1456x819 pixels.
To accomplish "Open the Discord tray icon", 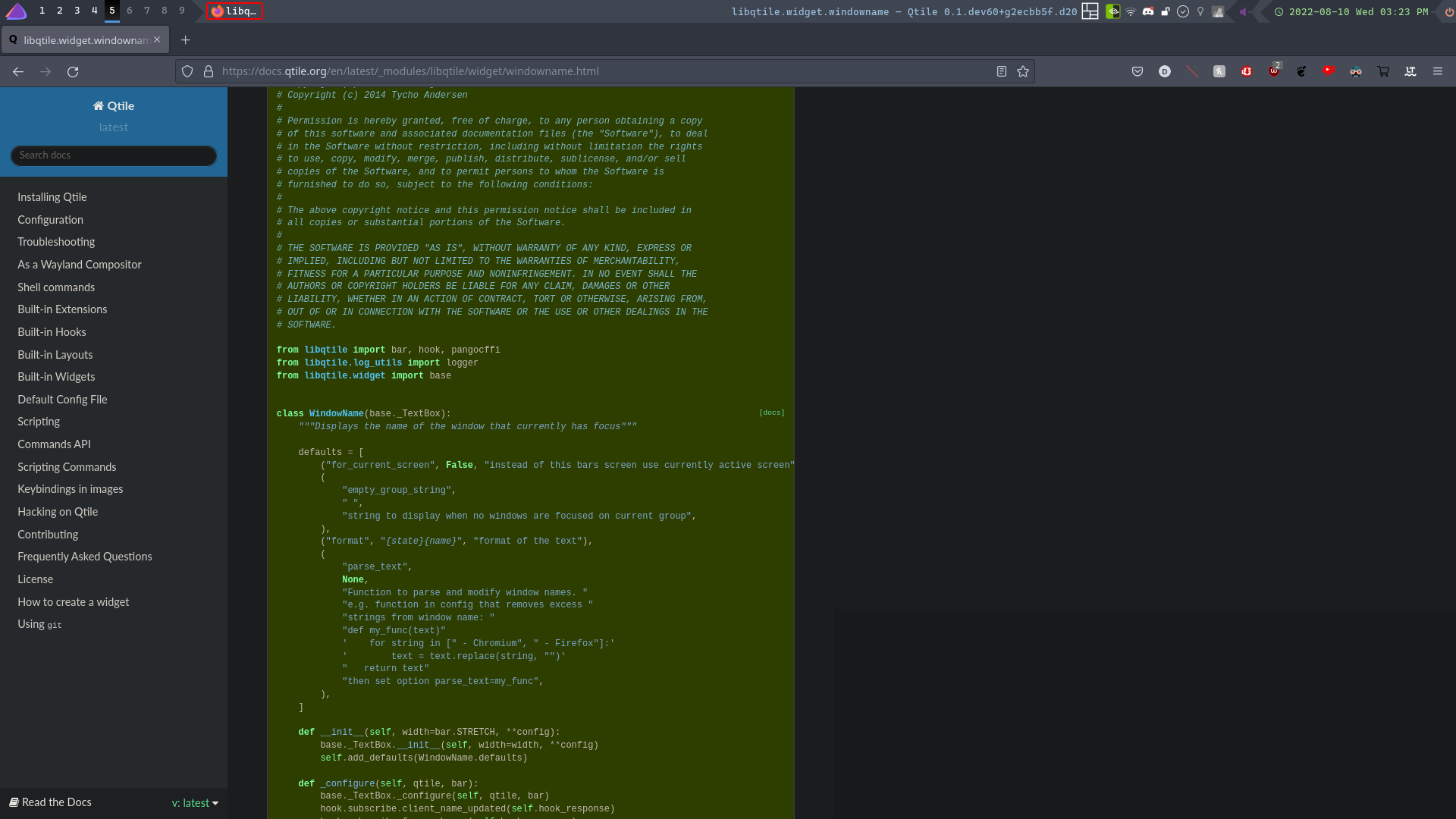I will point(1148,11).
